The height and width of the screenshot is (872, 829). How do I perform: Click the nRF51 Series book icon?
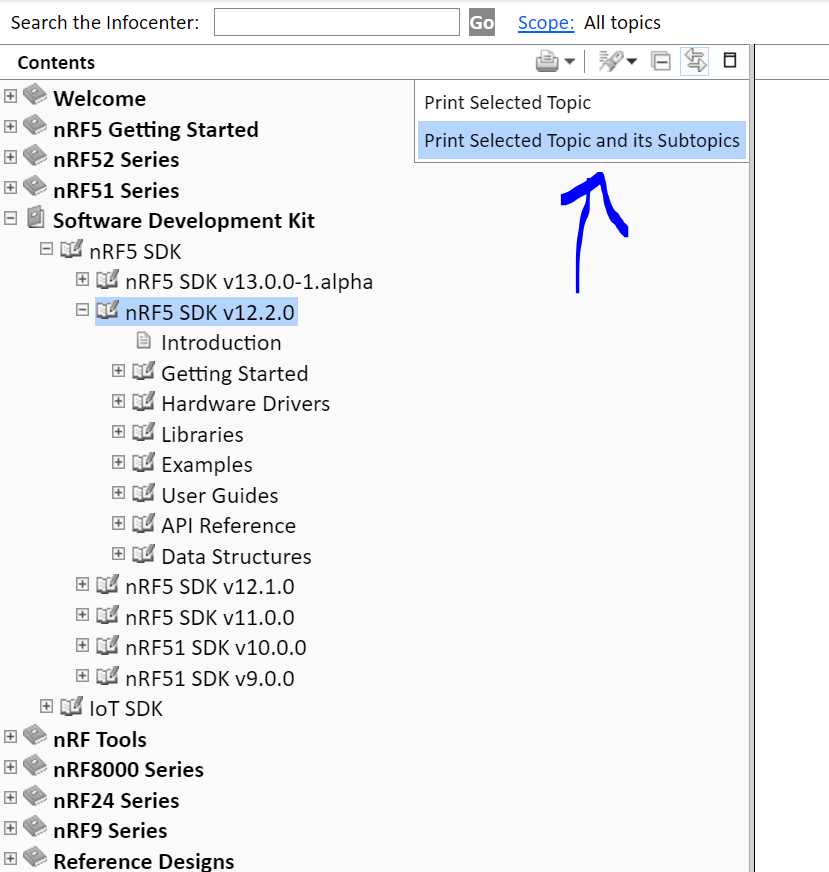35,186
